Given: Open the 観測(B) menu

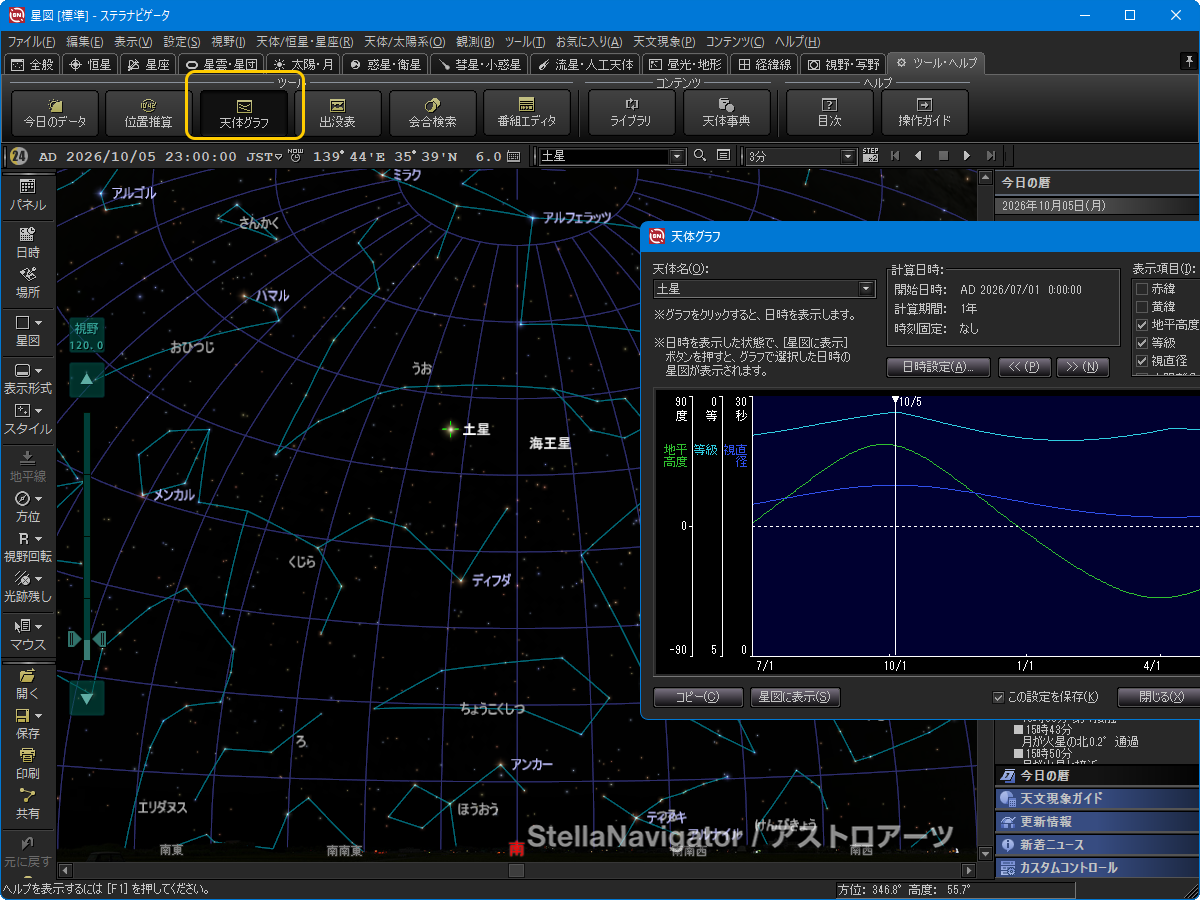Looking at the screenshot, I should pos(475,42).
